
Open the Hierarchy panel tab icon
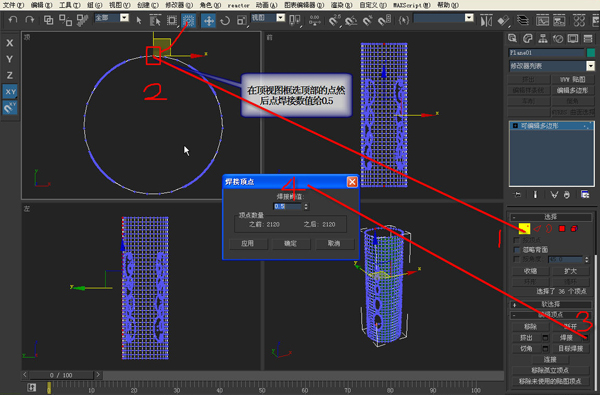pos(543,38)
